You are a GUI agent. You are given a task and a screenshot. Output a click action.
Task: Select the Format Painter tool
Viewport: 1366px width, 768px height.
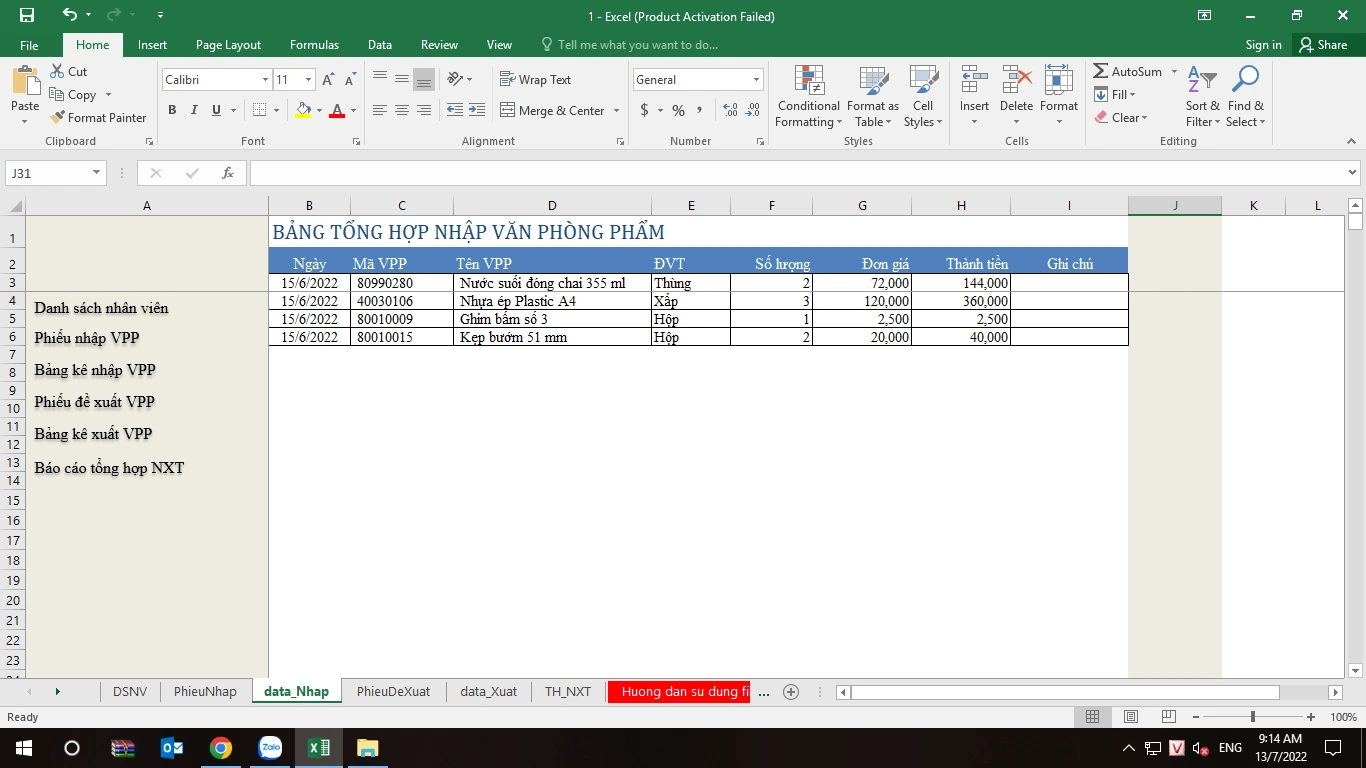point(98,117)
